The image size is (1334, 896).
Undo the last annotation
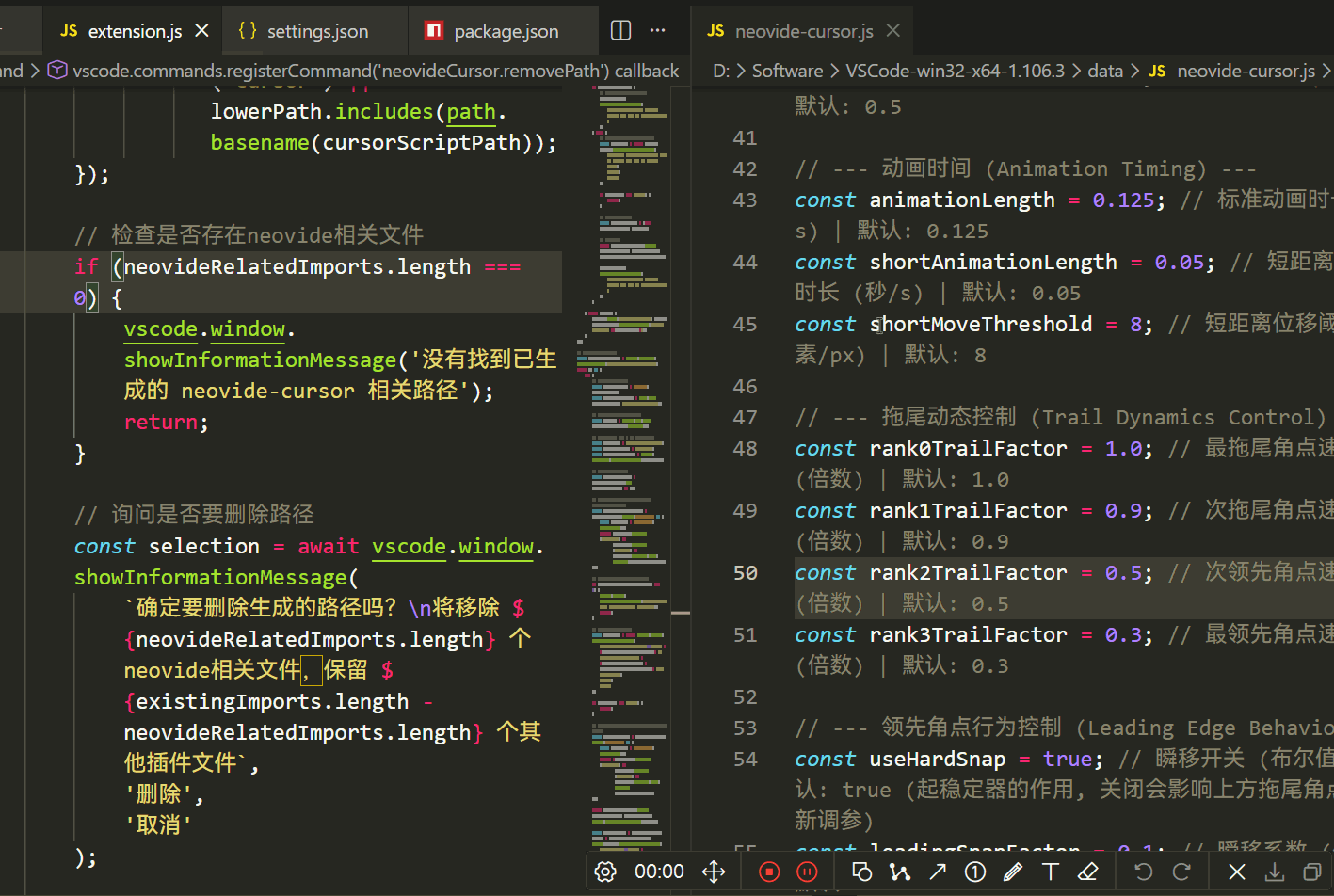pyautogui.click(x=1143, y=872)
